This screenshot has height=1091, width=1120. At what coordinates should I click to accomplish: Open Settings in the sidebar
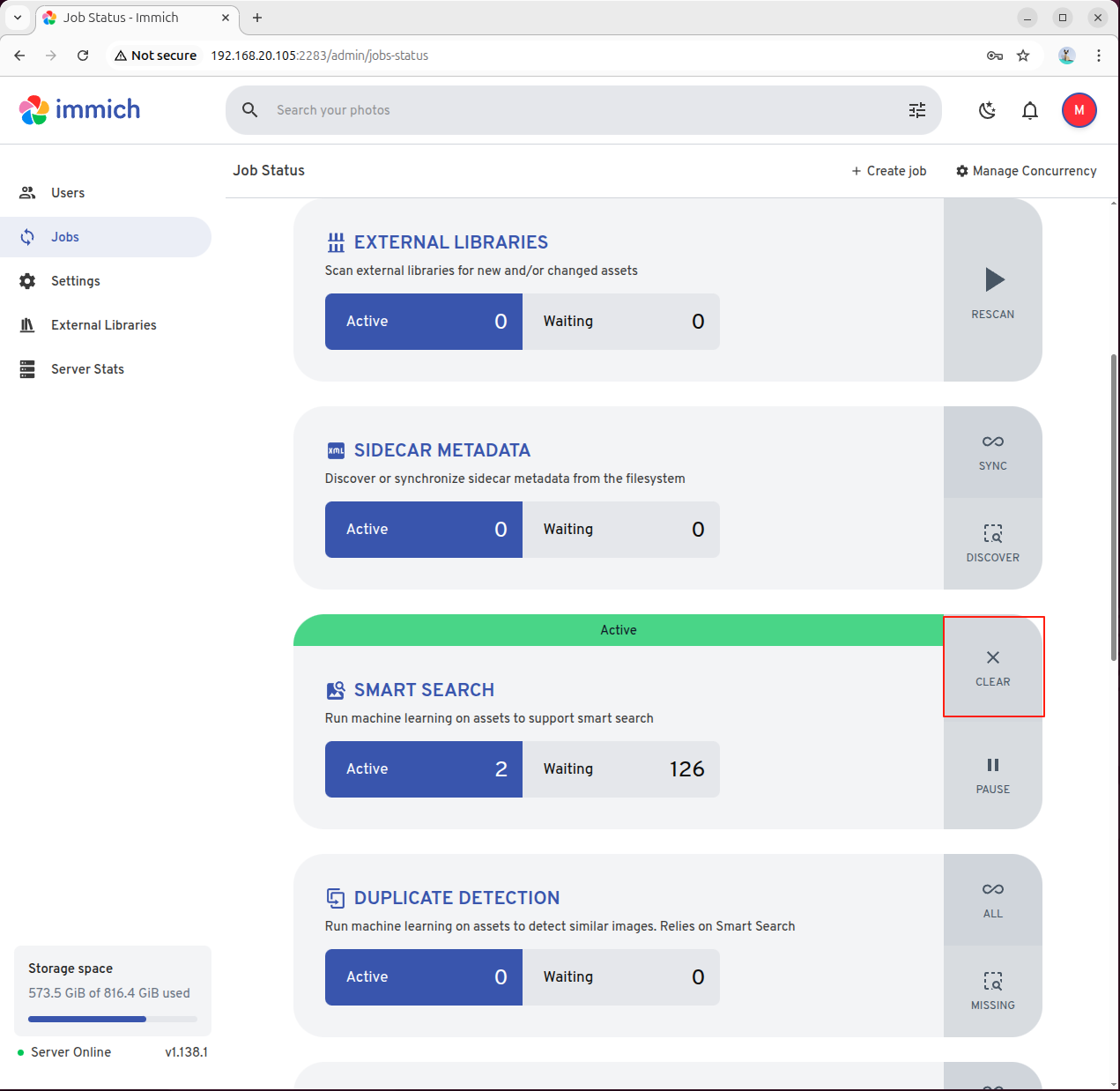click(75, 281)
